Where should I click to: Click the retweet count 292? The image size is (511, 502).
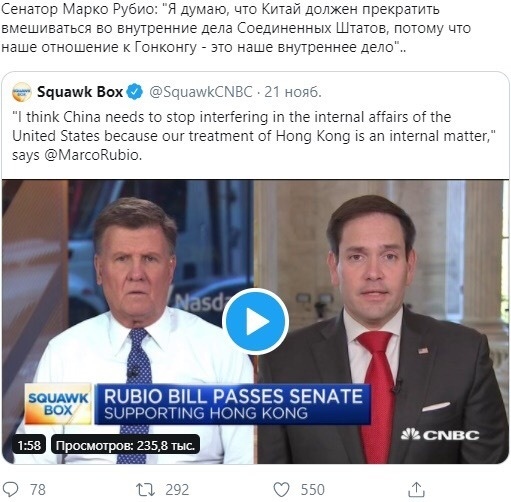[x=177, y=490]
